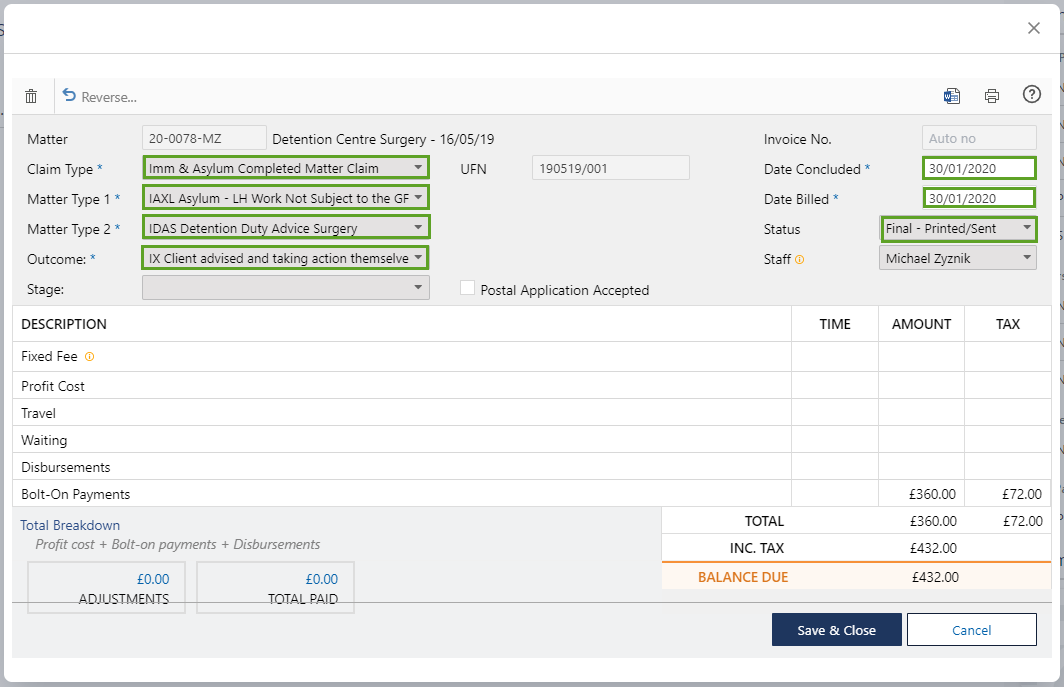The image size is (1064, 687).
Task: Expand Matter Type 1 dropdown
Action: [286, 199]
